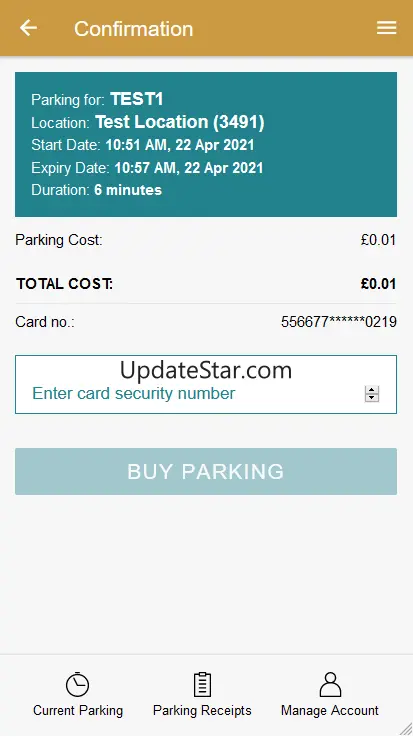The width and height of the screenshot is (413, 737).
Task: Tap the Manage Account person icon
Action: click(330, 685)
